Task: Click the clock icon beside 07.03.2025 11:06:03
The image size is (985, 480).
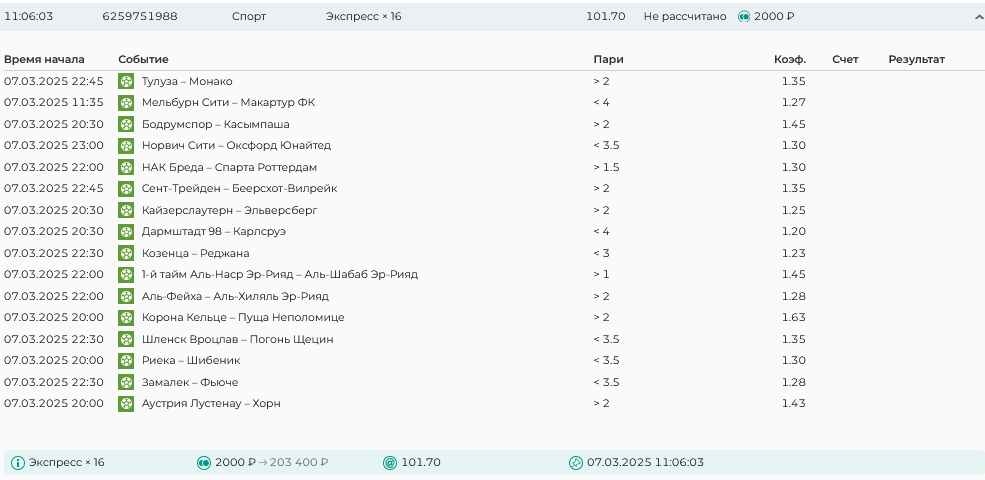Action: click(x=576, y=463)
